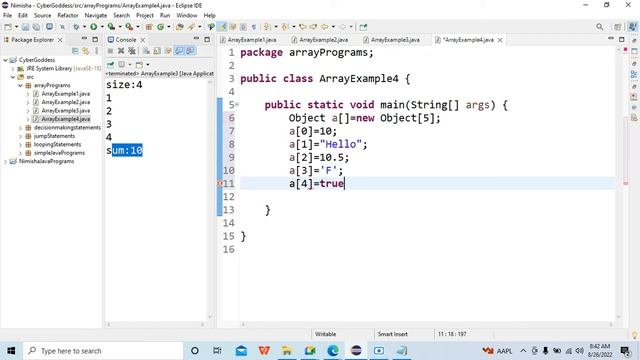Screen dimensions: 640x360
Task: Click Terminate square in Console toolbar
Action: (110, 51)
